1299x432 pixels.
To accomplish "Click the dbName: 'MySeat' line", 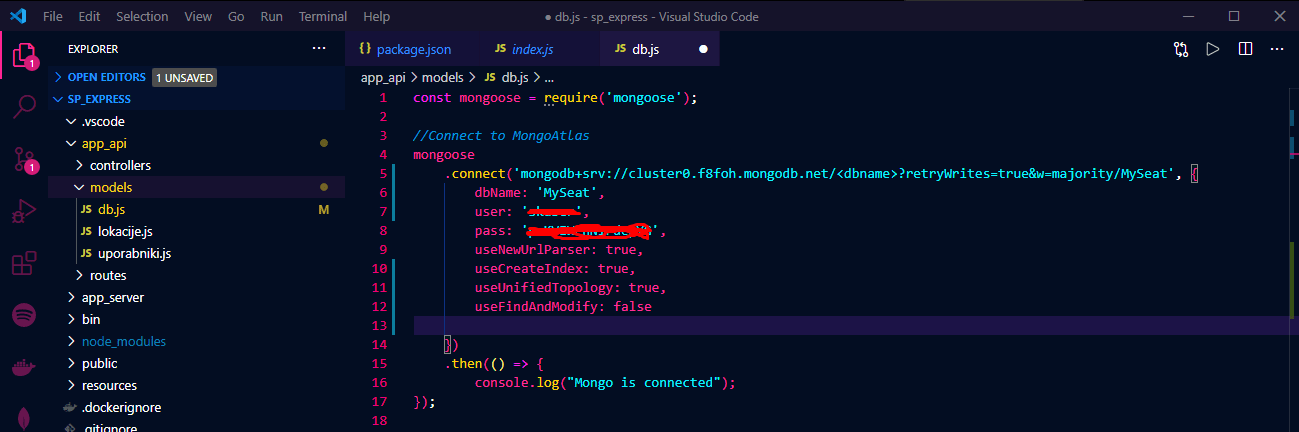I will click(x=540, y=193).
